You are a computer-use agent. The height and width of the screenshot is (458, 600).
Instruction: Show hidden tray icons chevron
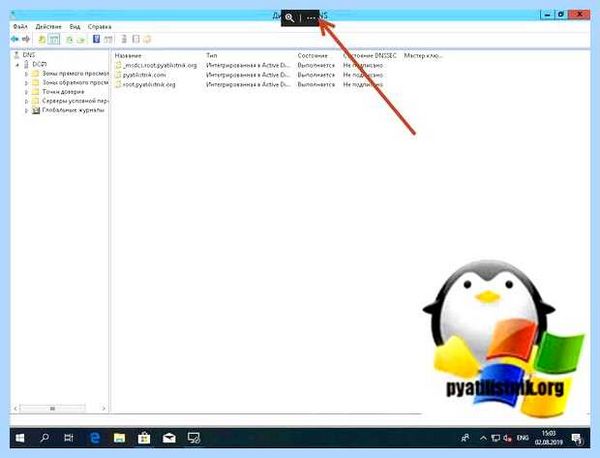[483, 438]
